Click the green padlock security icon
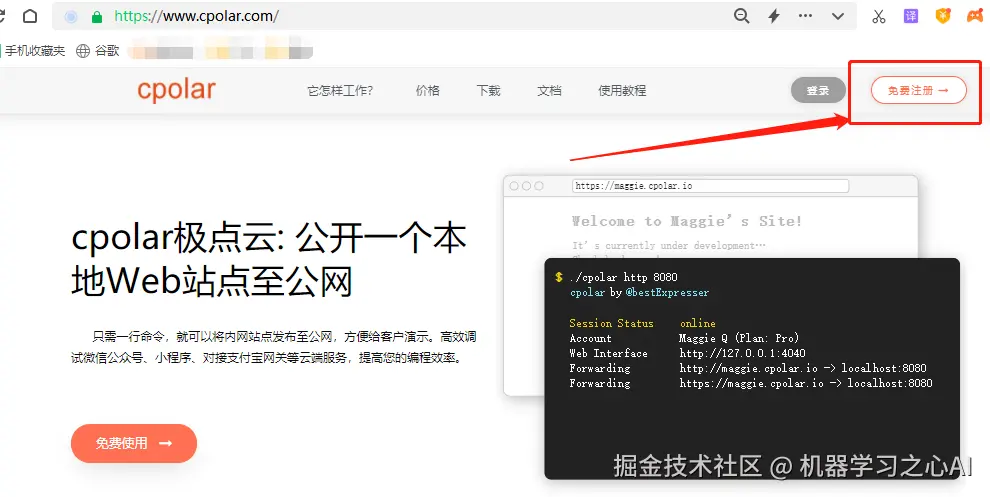Viewport: 990px width, 497px height. tap(97, 17)
